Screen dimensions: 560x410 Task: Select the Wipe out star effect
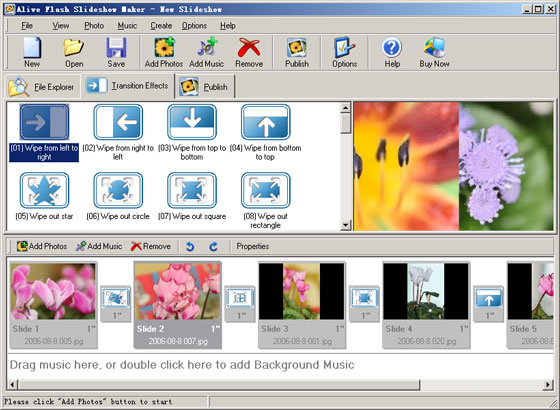pos(44,196)
